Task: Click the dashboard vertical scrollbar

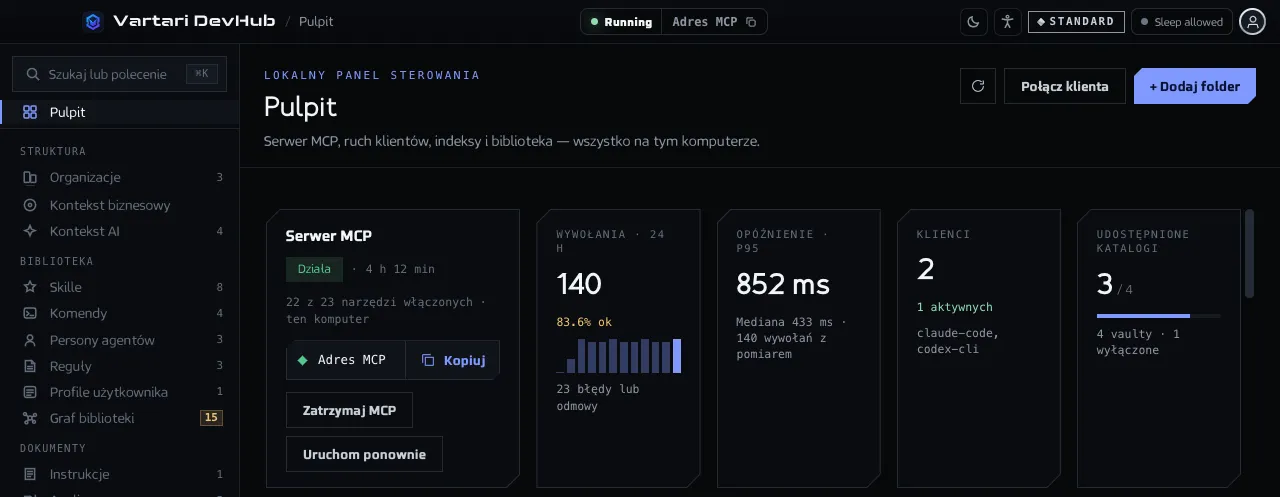Action: point(1248,253)
